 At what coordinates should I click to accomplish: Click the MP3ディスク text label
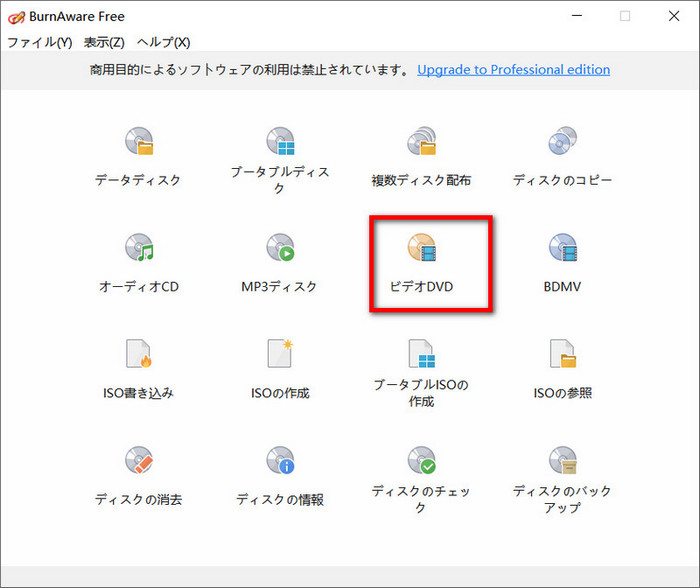pyautogui.click(x=279, y=286)
